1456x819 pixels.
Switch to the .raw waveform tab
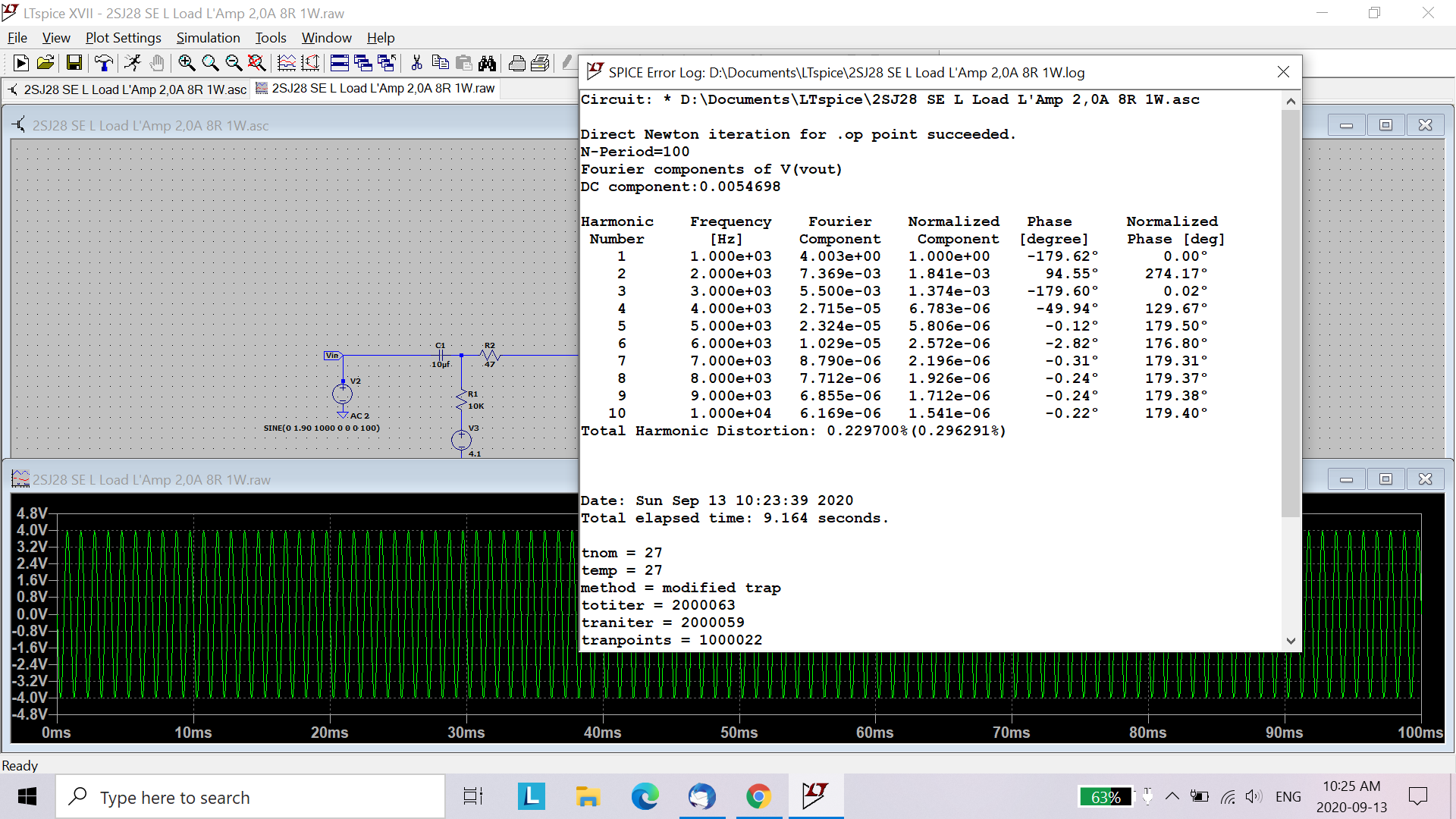pos(375,89)
